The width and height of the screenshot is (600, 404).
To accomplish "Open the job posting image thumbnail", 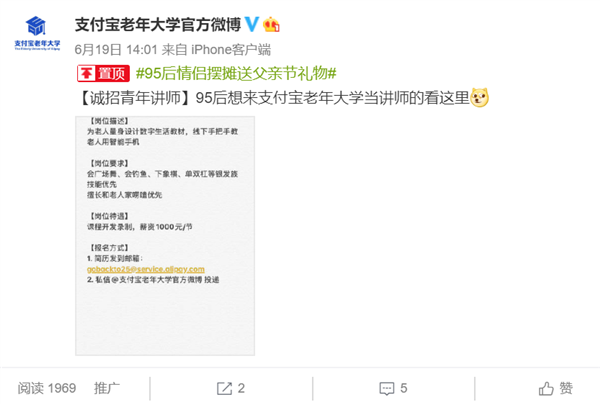I will pyautogui.click(x=165, y=236).
